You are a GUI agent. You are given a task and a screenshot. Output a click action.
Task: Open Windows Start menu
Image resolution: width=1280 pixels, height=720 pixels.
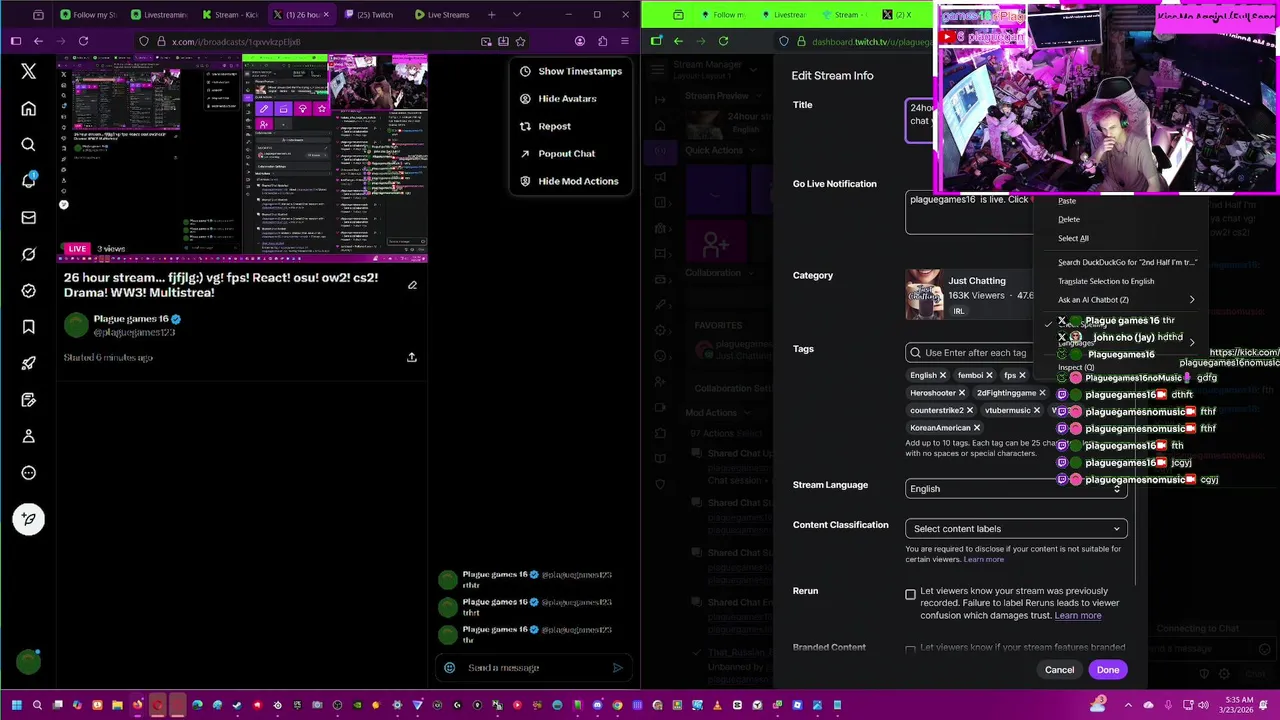coord(16,705)
